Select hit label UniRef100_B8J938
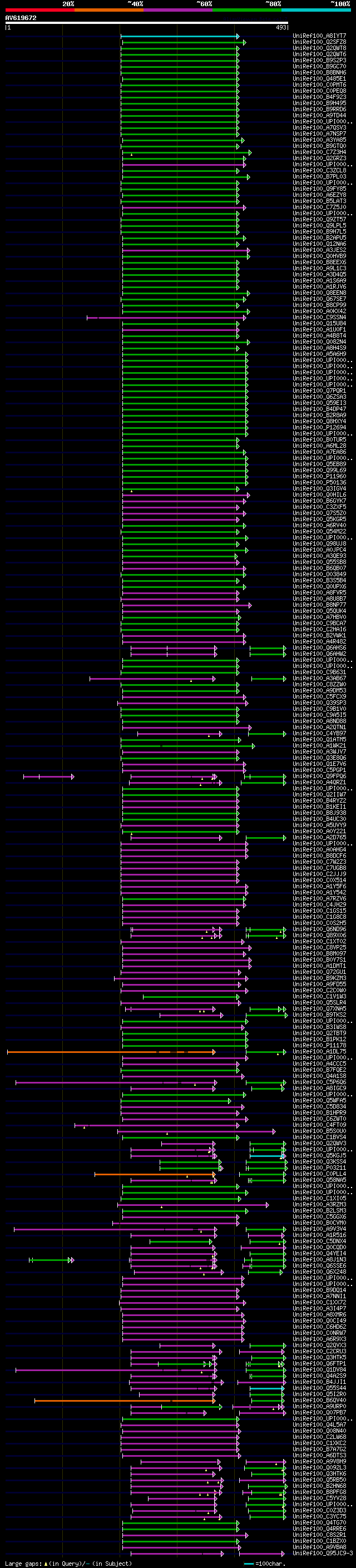 point(319,813)
